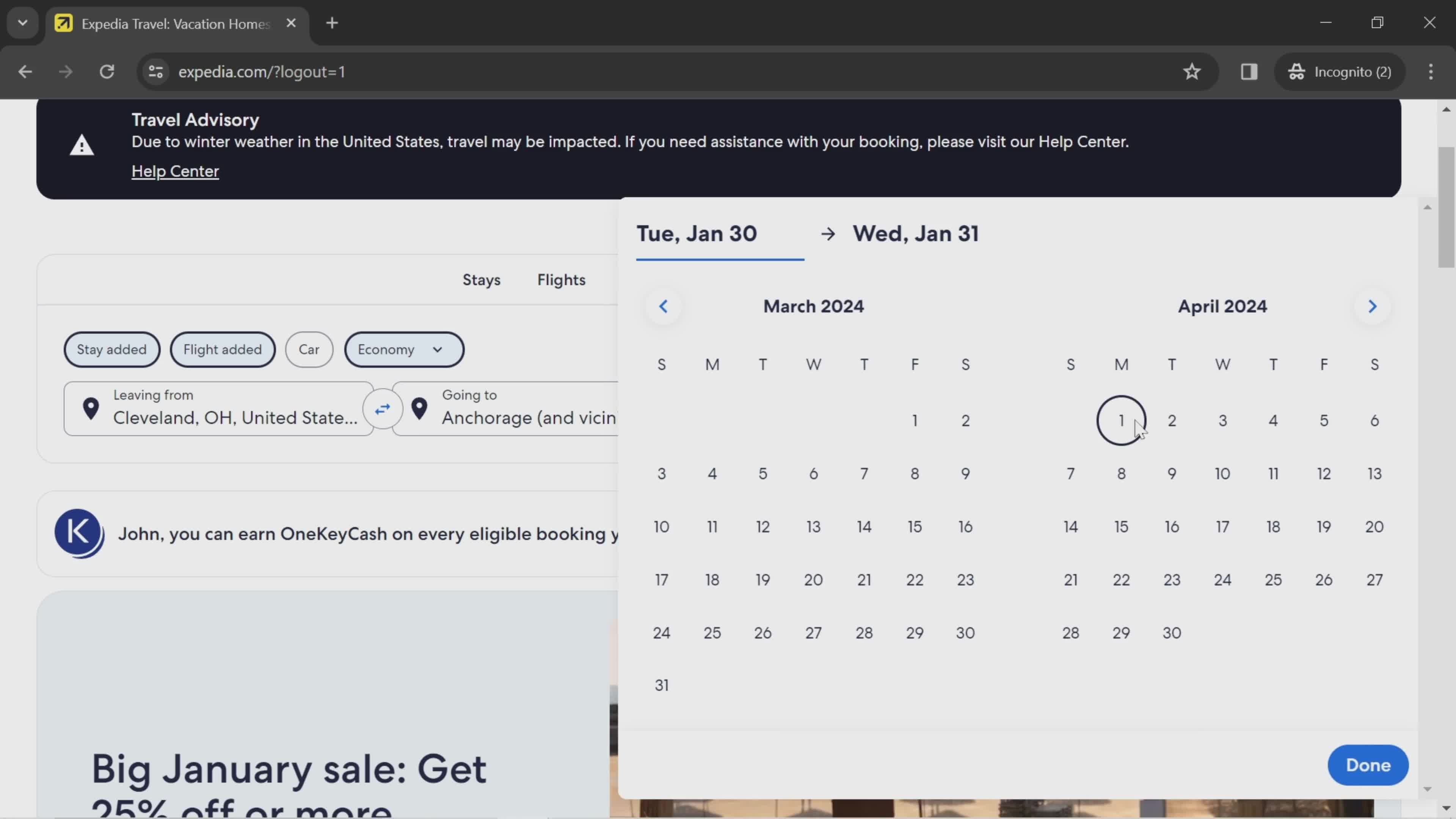The height and width of the screenshot is (819, 1456).
Task: Toggle the Flight added chip
Action: pyautogui.click(x=223, y=349)
